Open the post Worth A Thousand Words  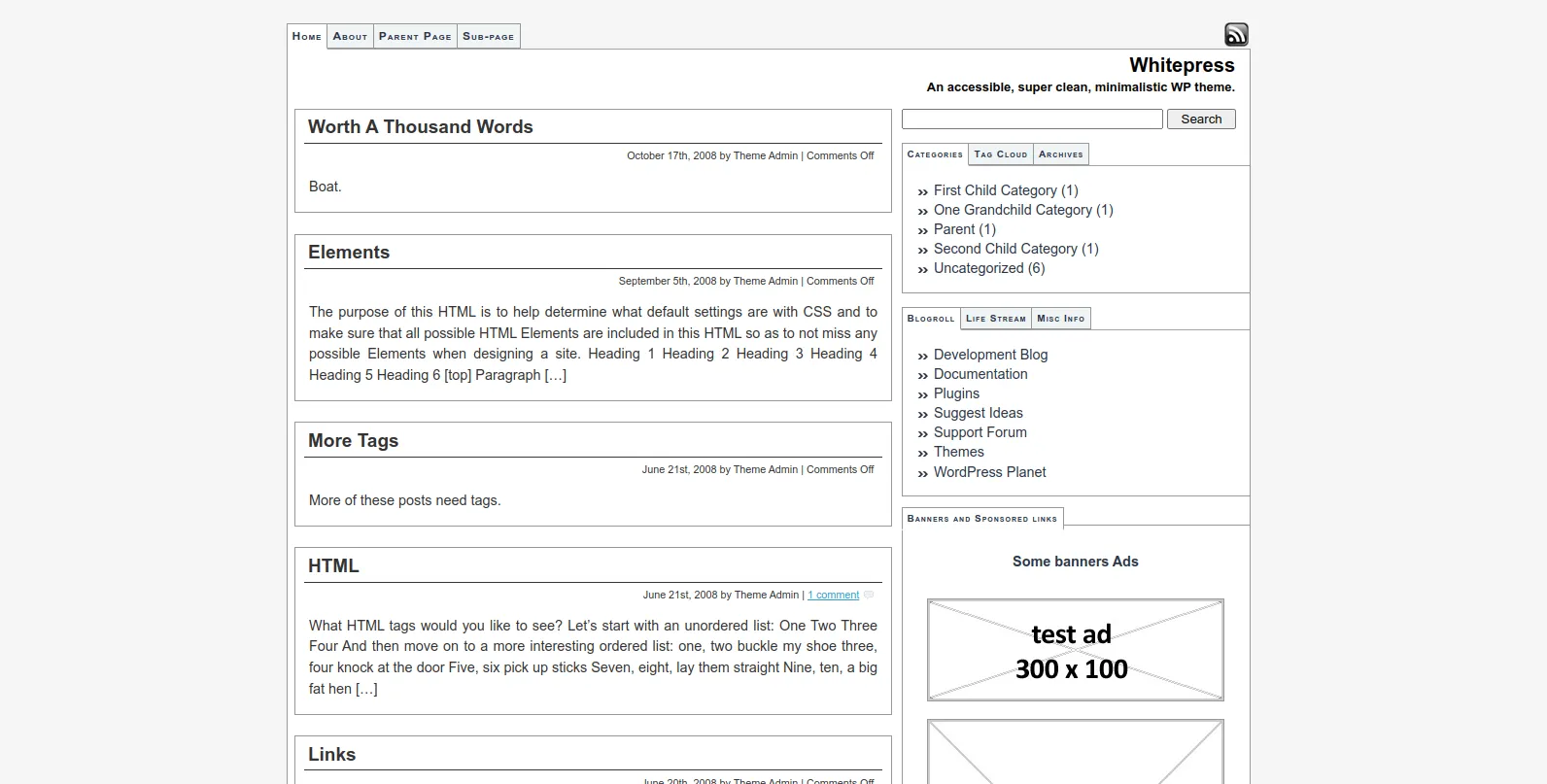click(x=421, y=126)
